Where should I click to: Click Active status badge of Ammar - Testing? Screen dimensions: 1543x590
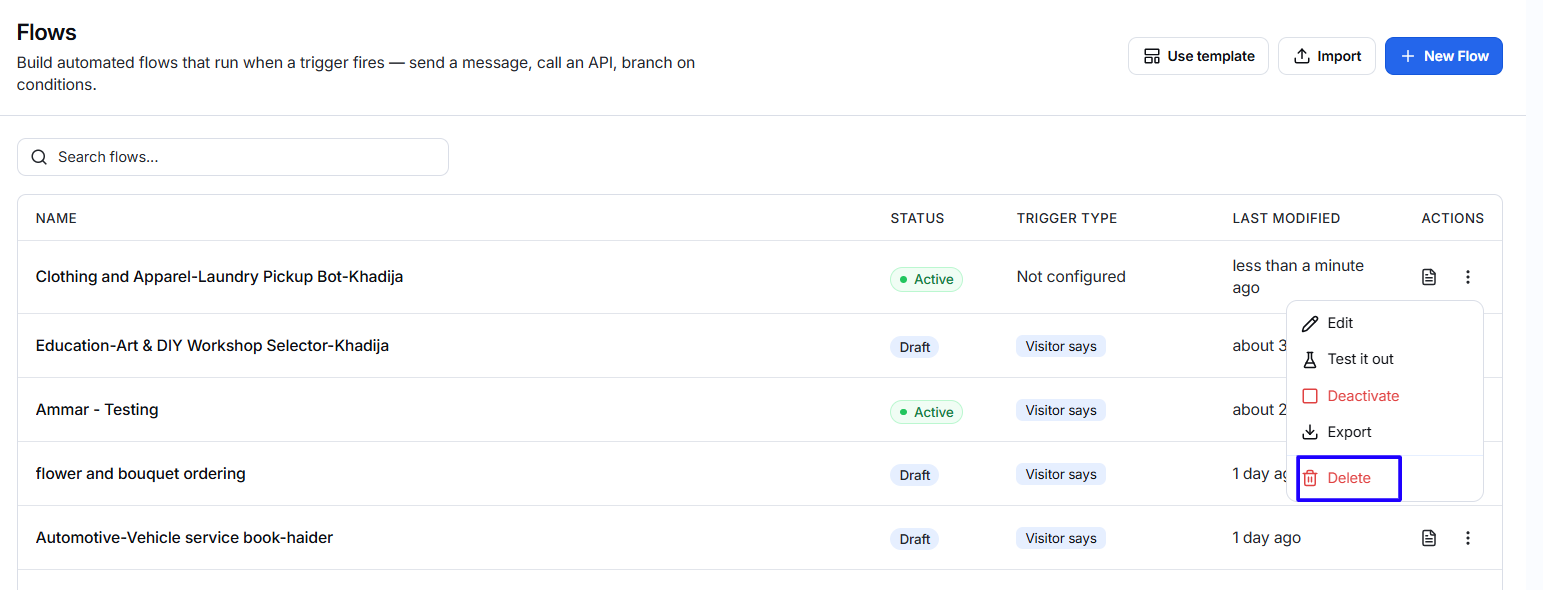926,412
